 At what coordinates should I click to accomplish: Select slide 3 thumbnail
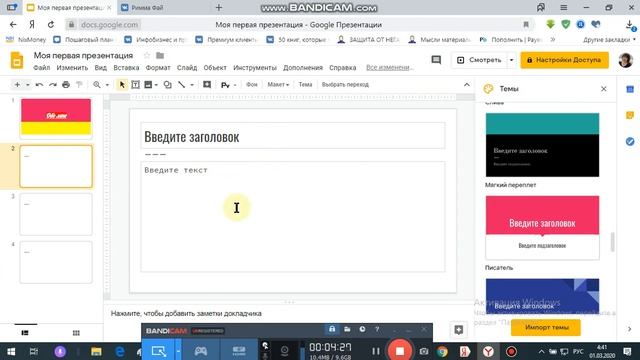coord(56,214)
